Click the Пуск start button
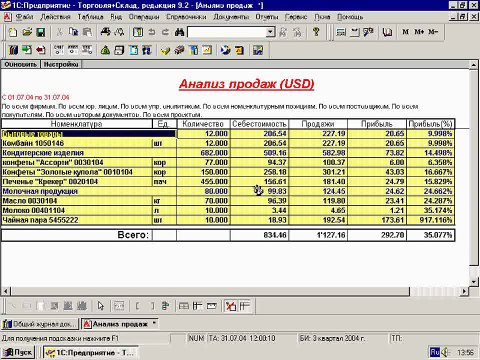 coord(18,352)
